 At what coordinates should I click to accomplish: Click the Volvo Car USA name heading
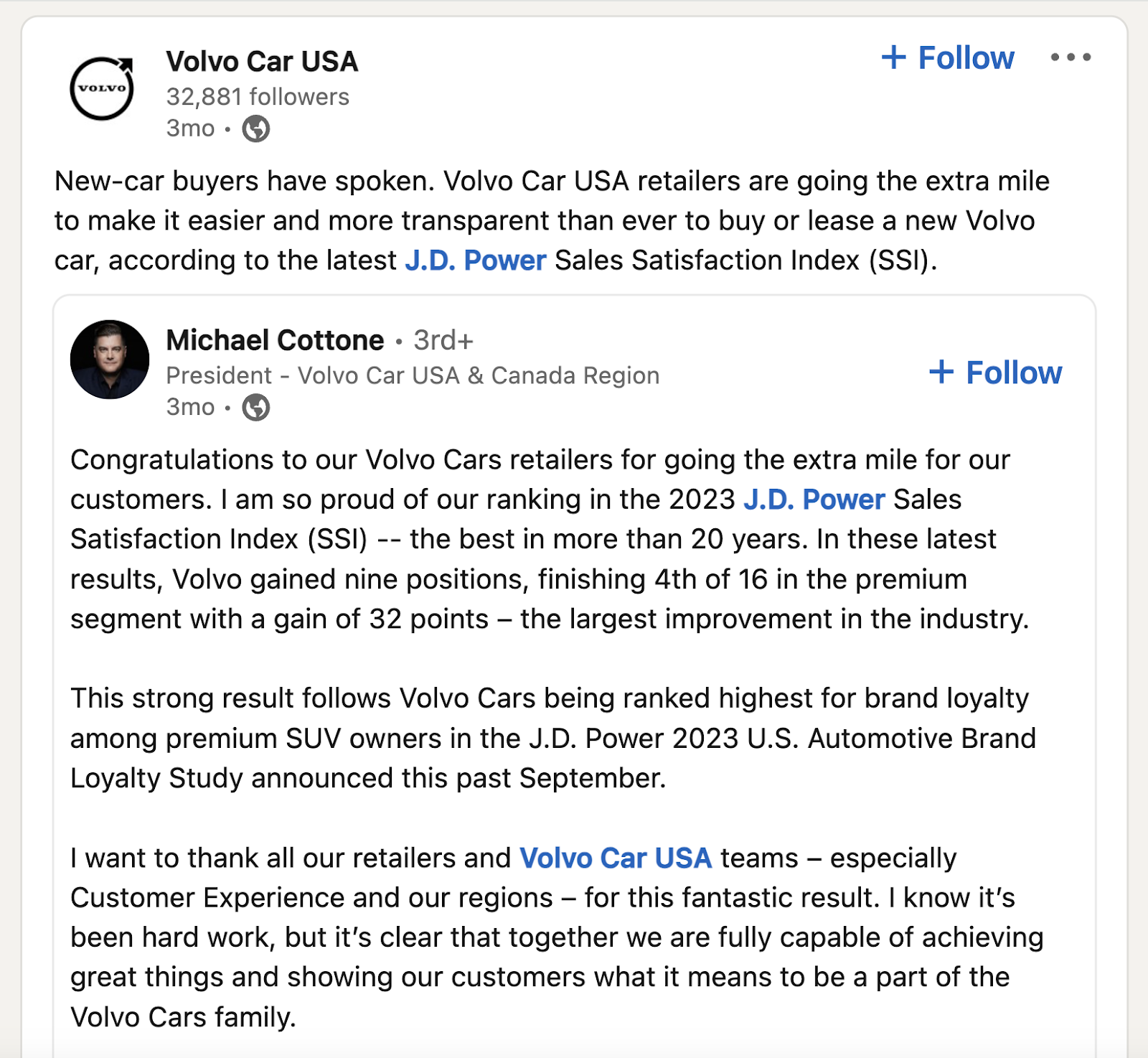click(261, 61)
